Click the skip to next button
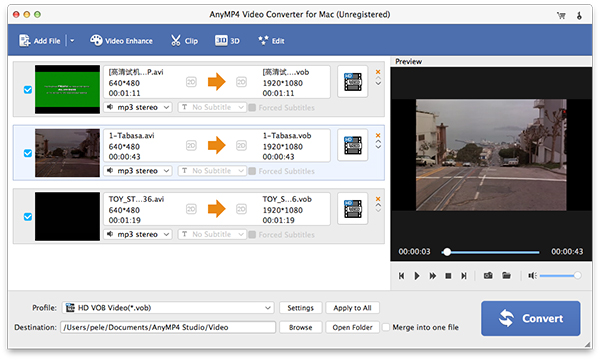 pos(464,276)
